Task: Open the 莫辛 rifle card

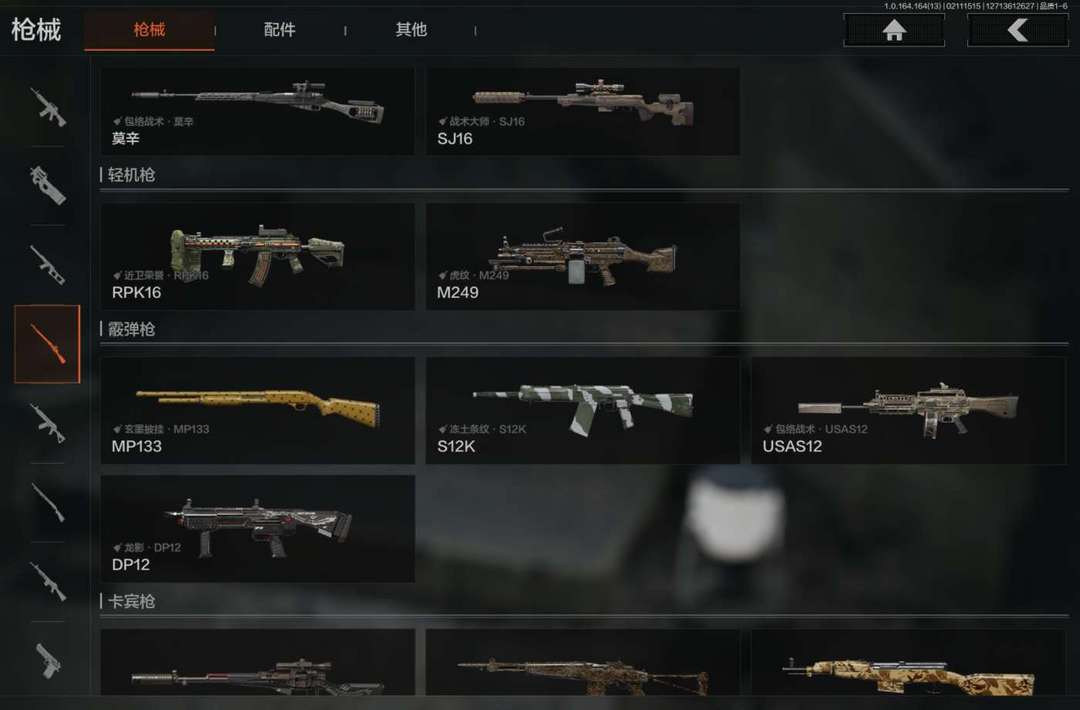Action: point(258,111)
